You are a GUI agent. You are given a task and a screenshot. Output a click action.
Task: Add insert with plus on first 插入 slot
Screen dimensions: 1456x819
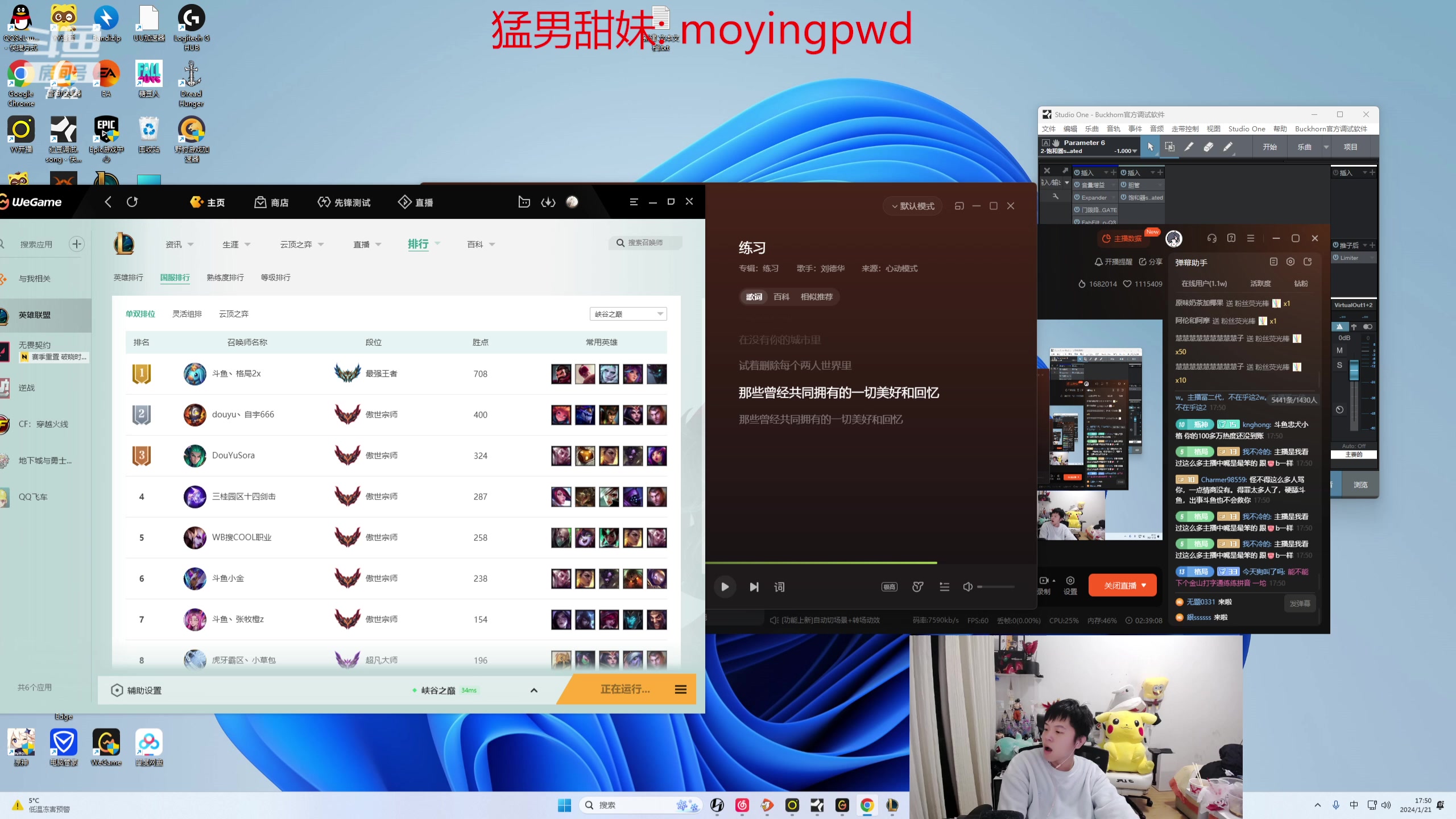coord(1114,172)
